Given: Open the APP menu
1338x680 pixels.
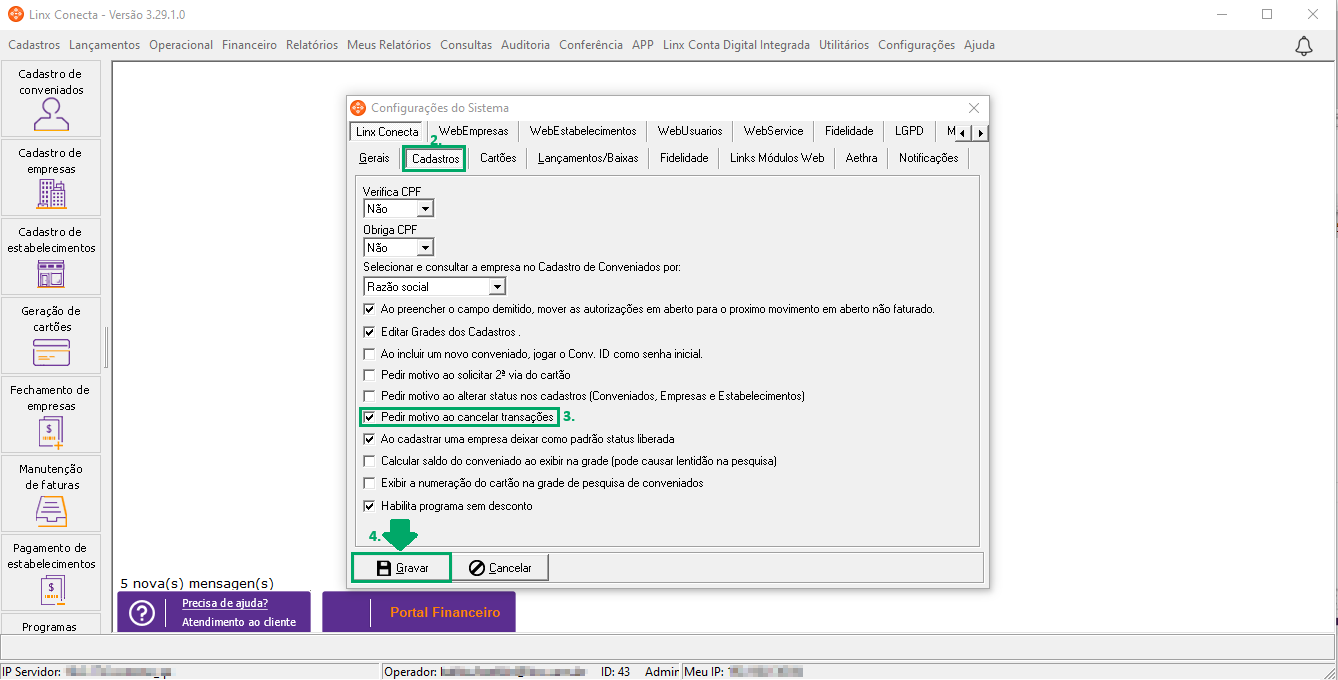Looking at the screenshot, I should click(643, 45).
